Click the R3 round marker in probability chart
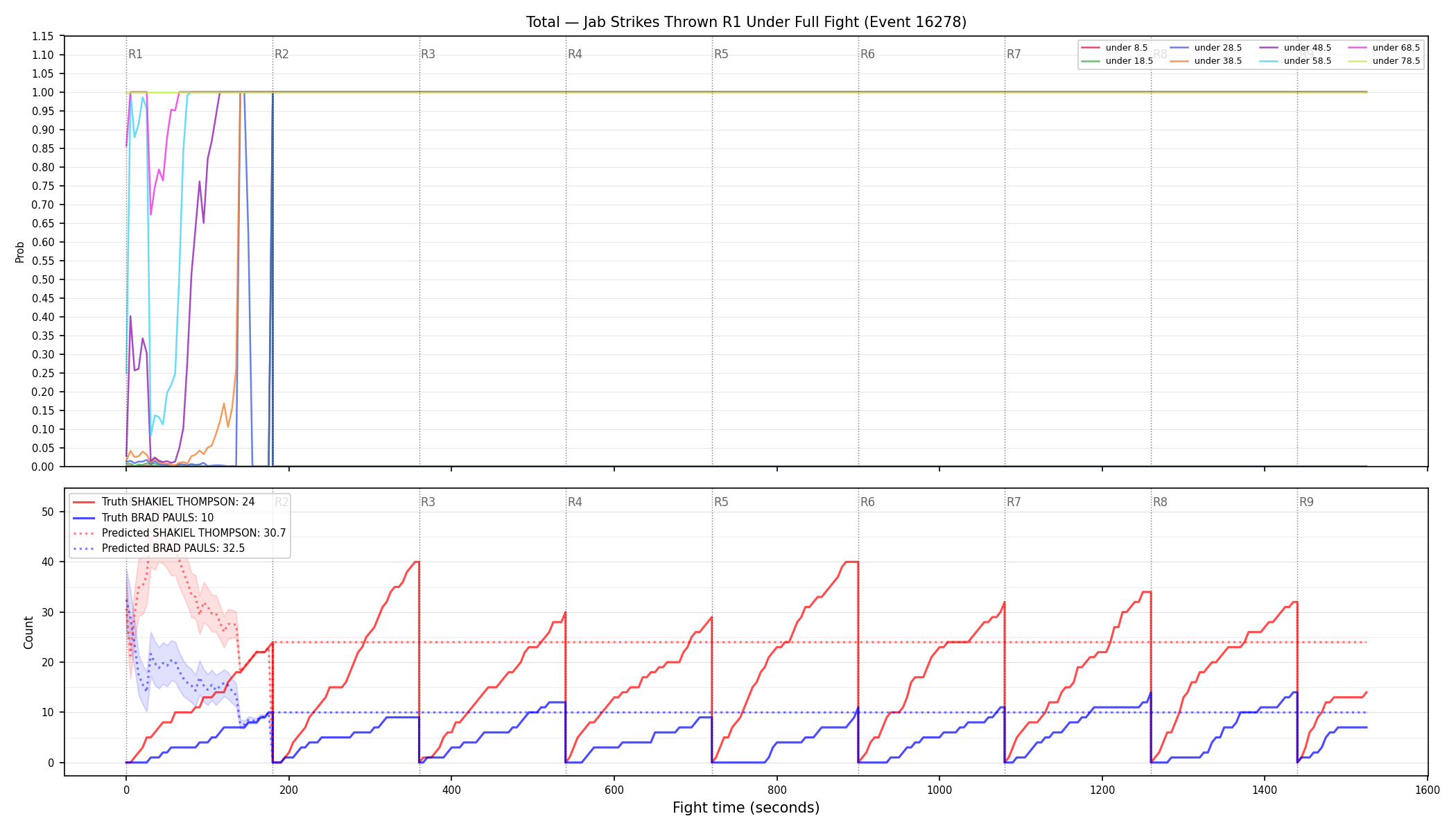The height and width of the screenshot is (832, 1456). [x=428, y=54]
